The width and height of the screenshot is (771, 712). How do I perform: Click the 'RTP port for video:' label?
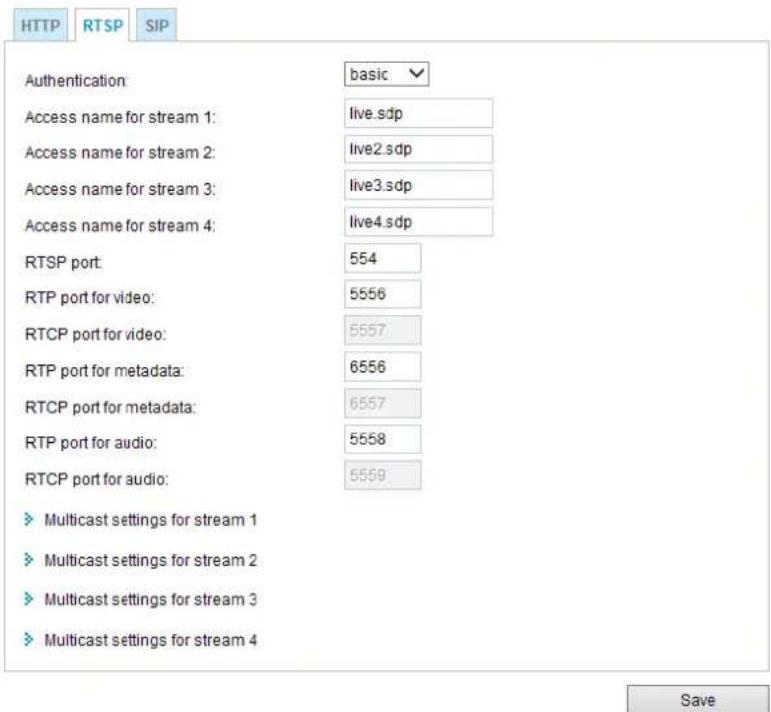click(89, 298)
